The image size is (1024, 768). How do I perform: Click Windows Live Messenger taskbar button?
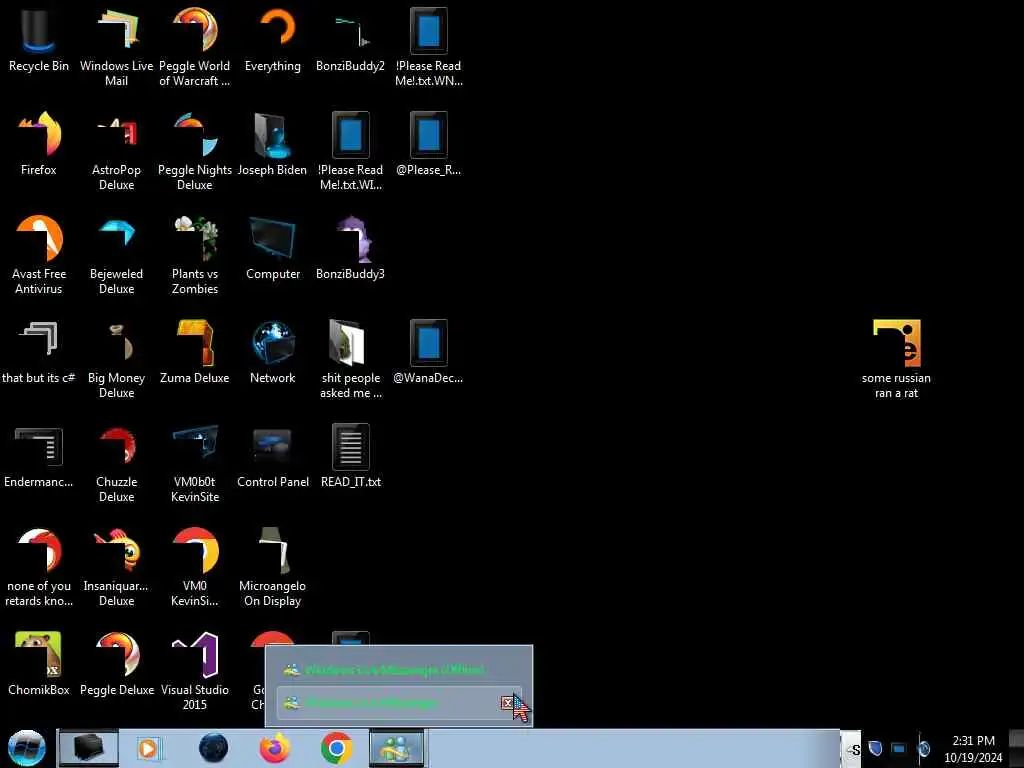click(397, 748)
